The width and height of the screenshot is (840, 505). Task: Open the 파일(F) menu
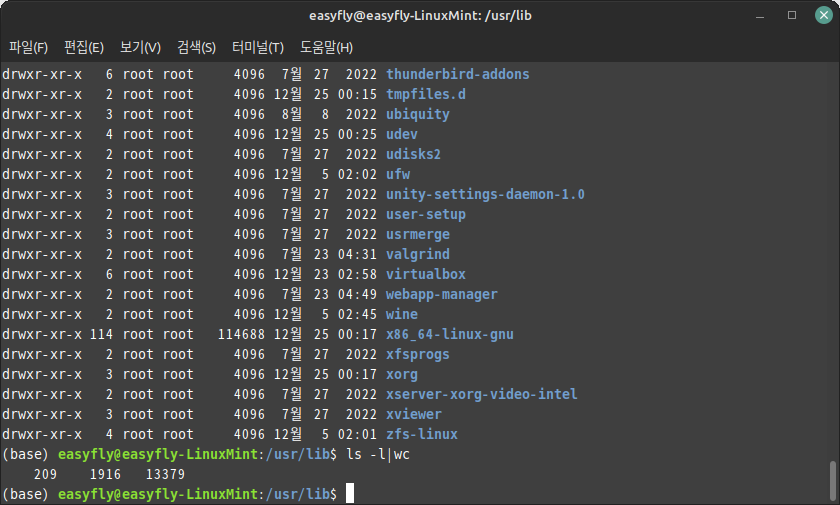click(x=28, y=47)
